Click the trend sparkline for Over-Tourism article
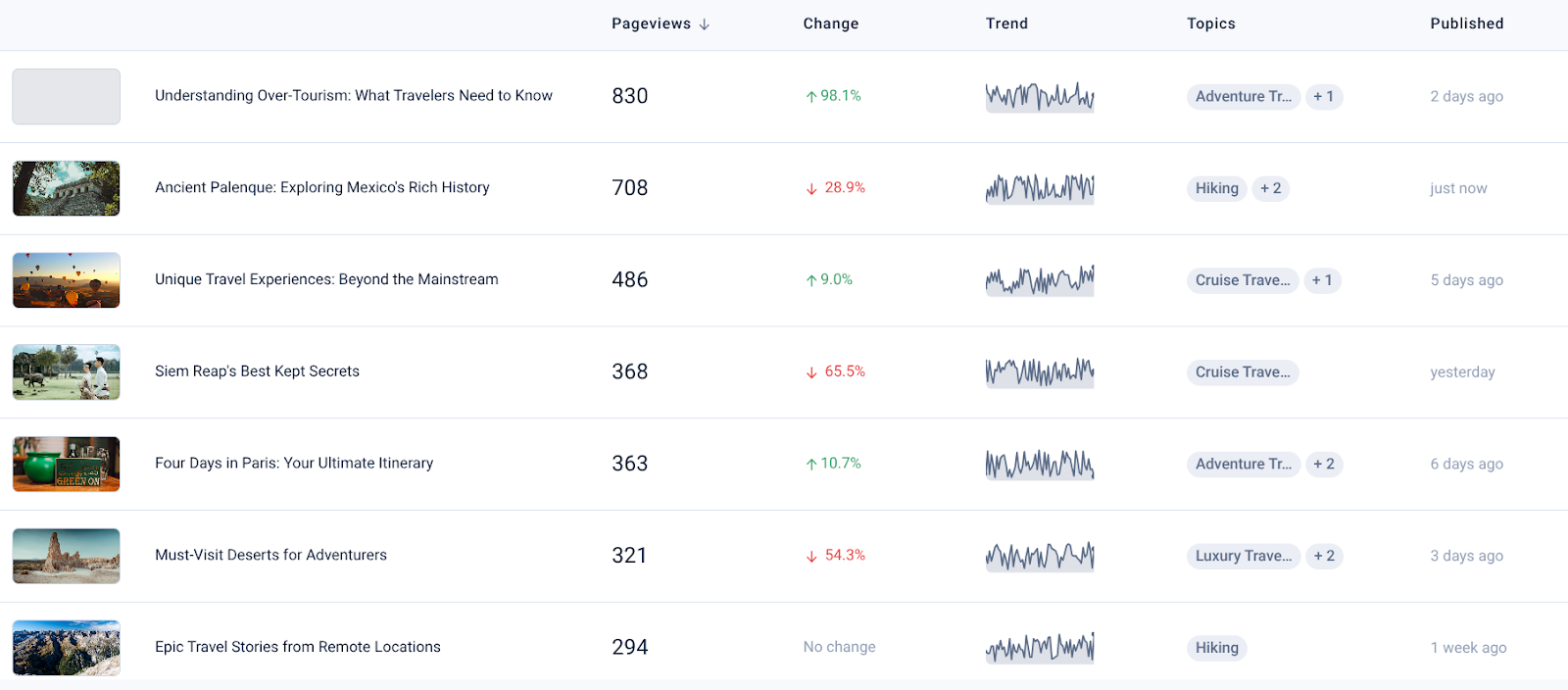Screen dimensions: 1568x690 [x=1040, y=96]
